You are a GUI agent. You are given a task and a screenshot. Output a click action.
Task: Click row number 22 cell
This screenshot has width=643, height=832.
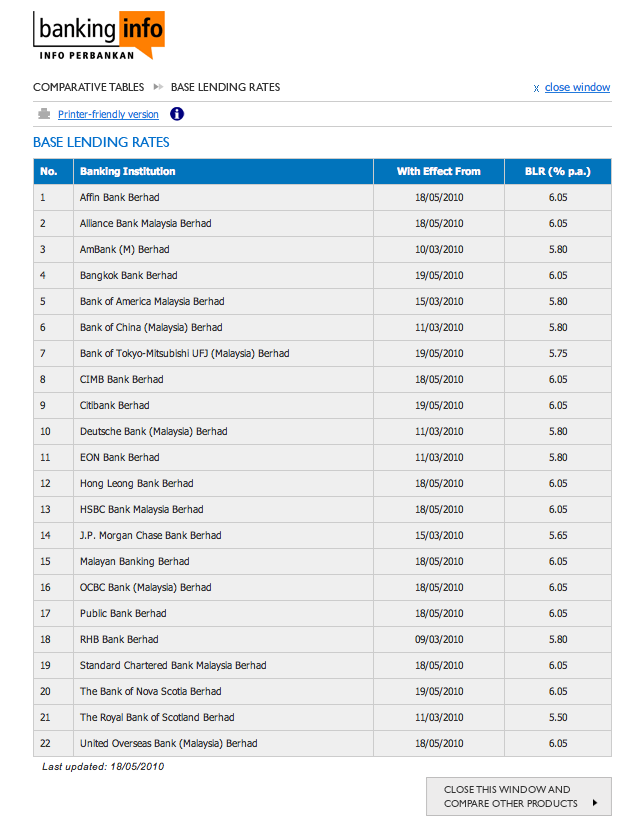coord(53,743)
